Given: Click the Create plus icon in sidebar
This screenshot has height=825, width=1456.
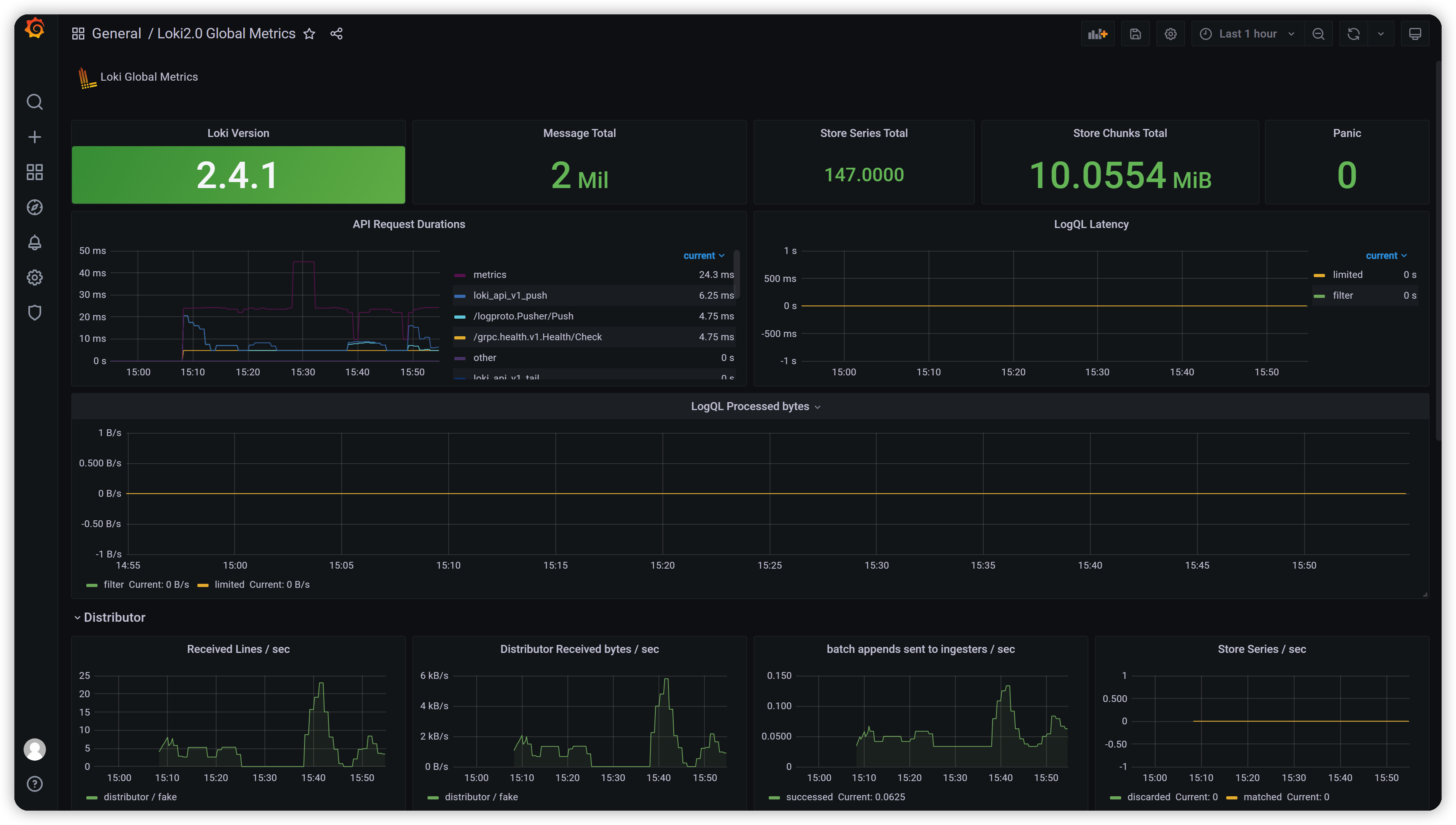Looking at the screenshot, I should click(x=35, y=137).
